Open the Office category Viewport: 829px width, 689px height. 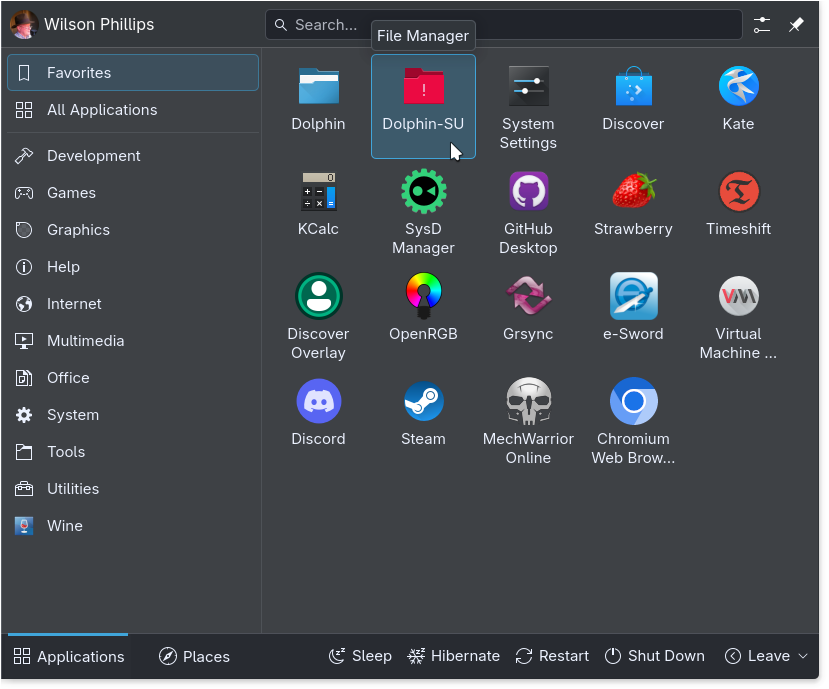point(133,378)
